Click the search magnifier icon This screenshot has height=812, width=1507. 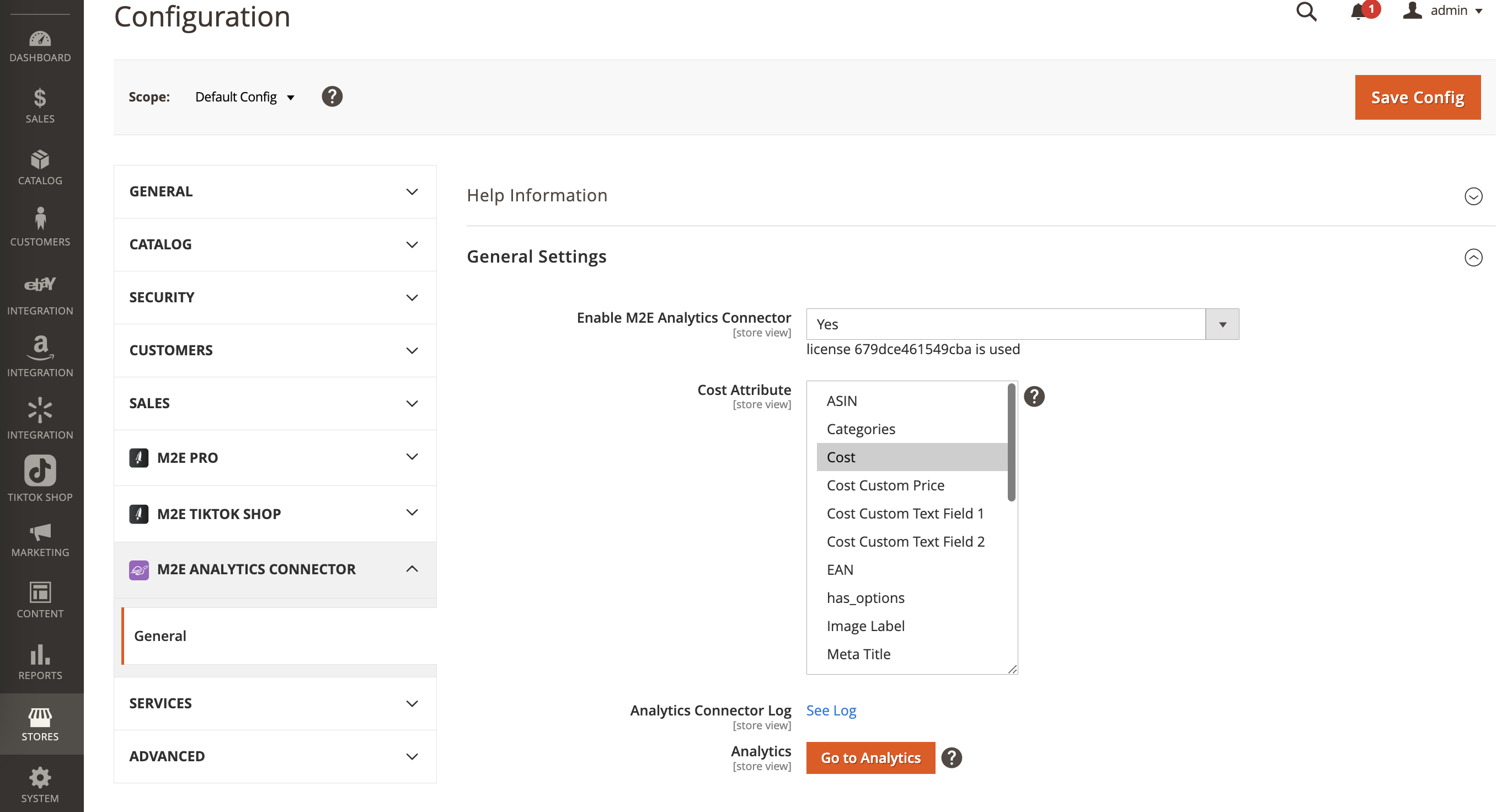pos(1306,12)
